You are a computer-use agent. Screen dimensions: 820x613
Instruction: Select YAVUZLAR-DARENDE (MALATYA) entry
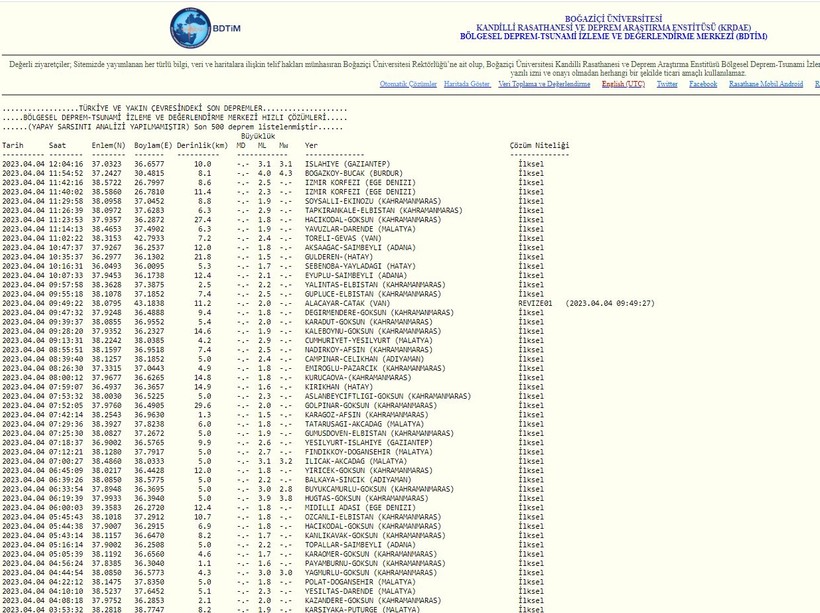coord(360,229)
